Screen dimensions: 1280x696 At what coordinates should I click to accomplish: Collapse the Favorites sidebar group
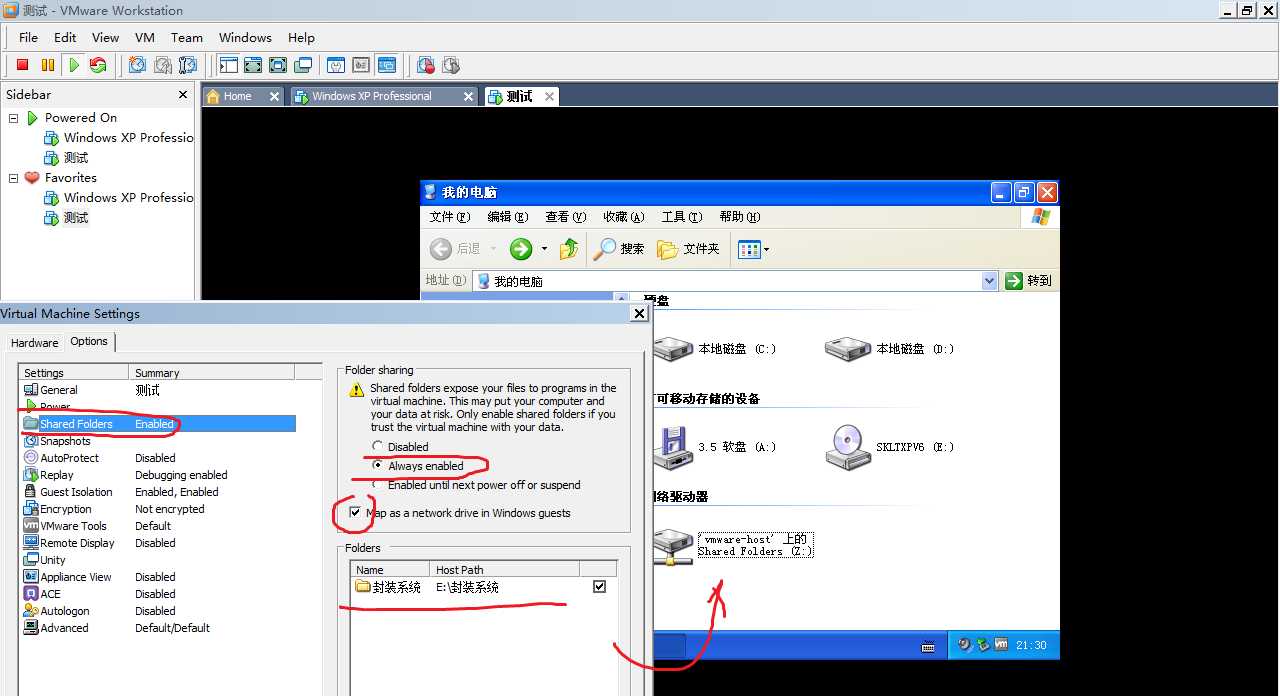pyautogui.click(x=14, y=178)
